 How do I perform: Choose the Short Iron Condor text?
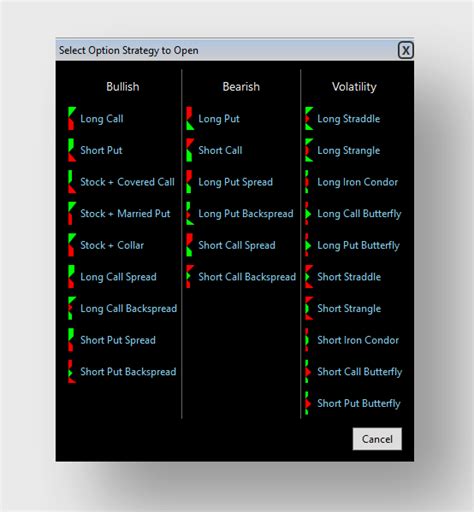point(358,340)
